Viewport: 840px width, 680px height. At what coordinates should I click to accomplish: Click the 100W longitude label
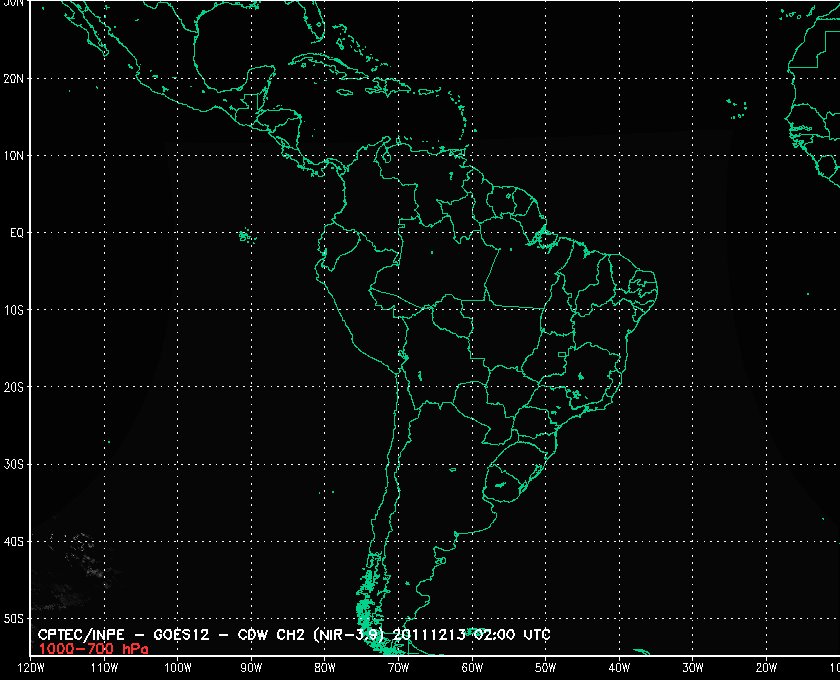[178, 668]
